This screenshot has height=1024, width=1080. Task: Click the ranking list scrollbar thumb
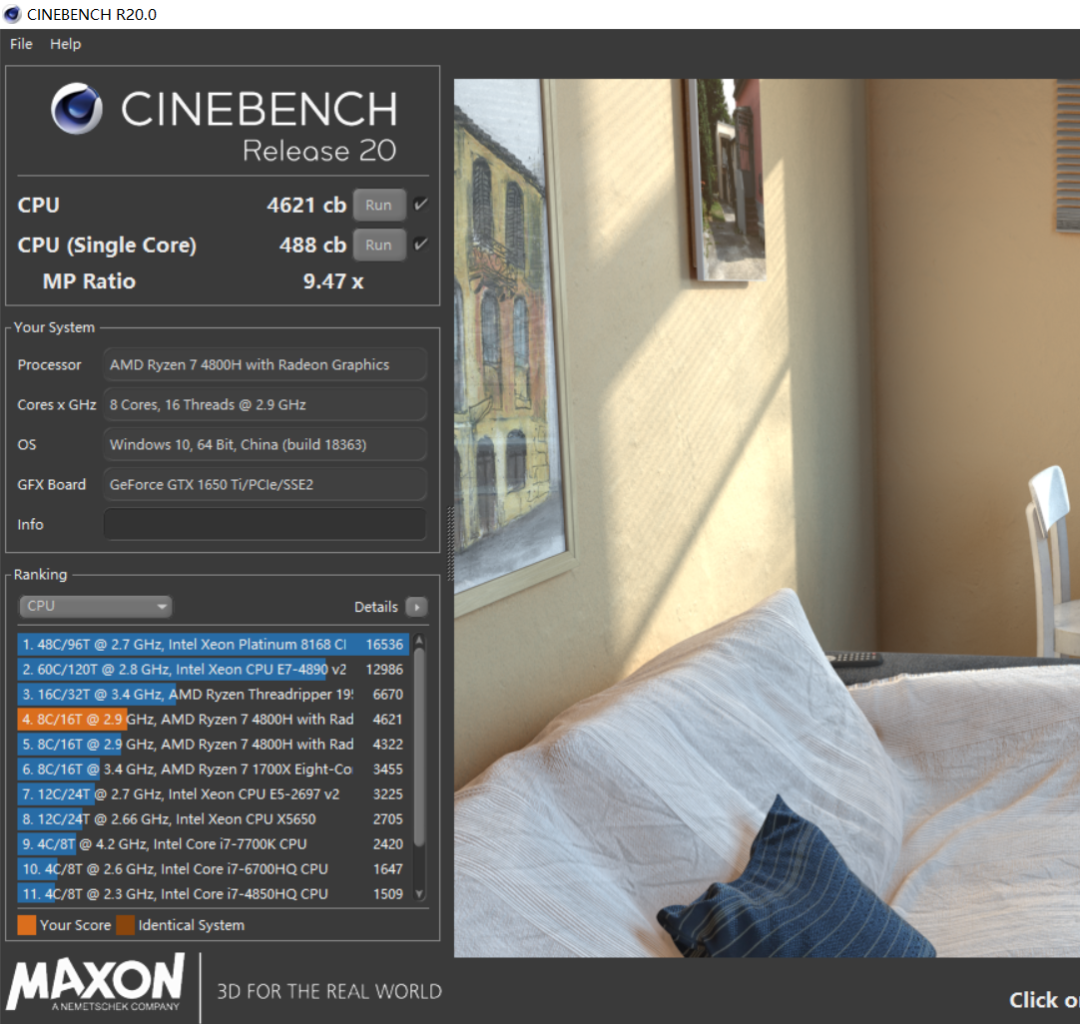click(419, 747)
